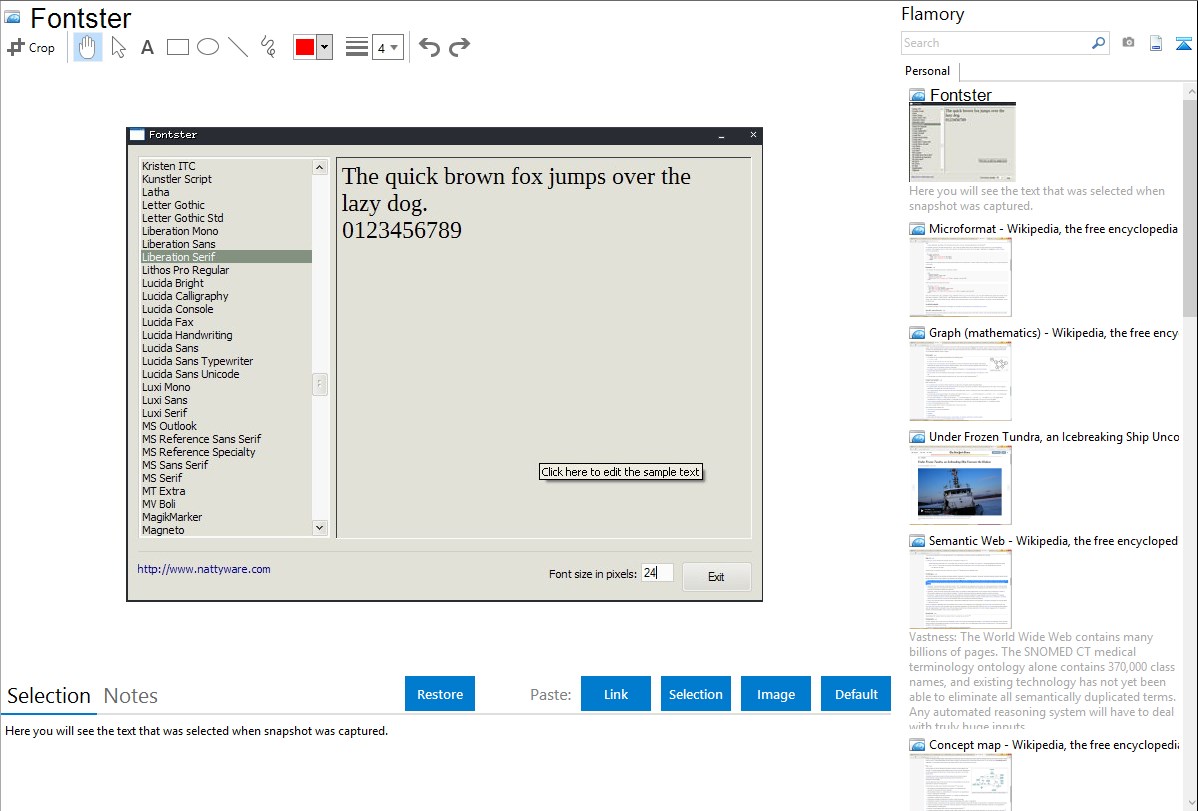Click the Fontster window title bar icon
This screenshot has width=1198, height=811.
click(x=138, y=135)
